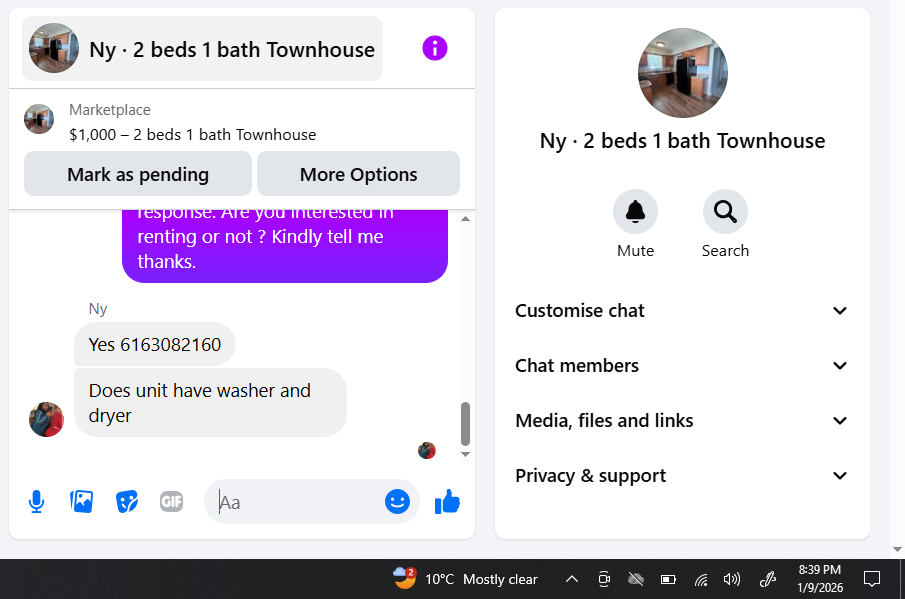Click the chat scrollbar down arrow
905x599 pixels.
point(465,455)
